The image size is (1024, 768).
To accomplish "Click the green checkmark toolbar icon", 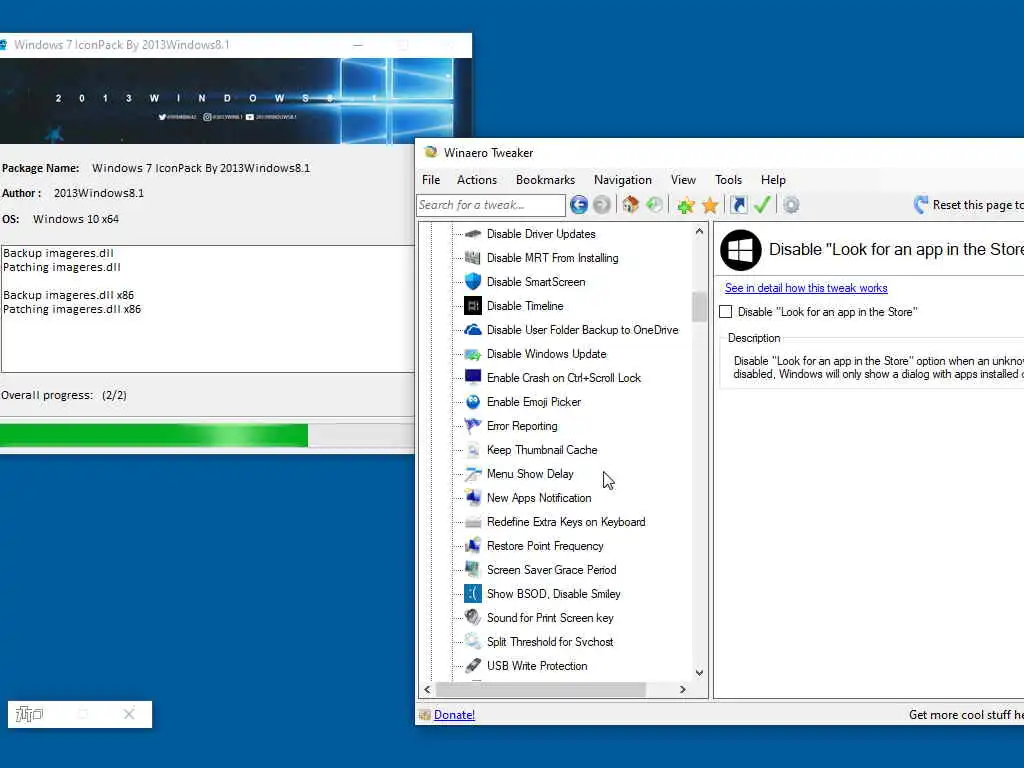I will (x=762, y=205).
